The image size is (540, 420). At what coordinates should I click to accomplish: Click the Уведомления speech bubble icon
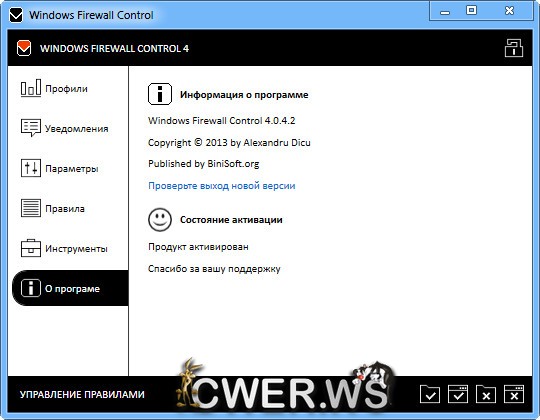[x=31, y=128]
